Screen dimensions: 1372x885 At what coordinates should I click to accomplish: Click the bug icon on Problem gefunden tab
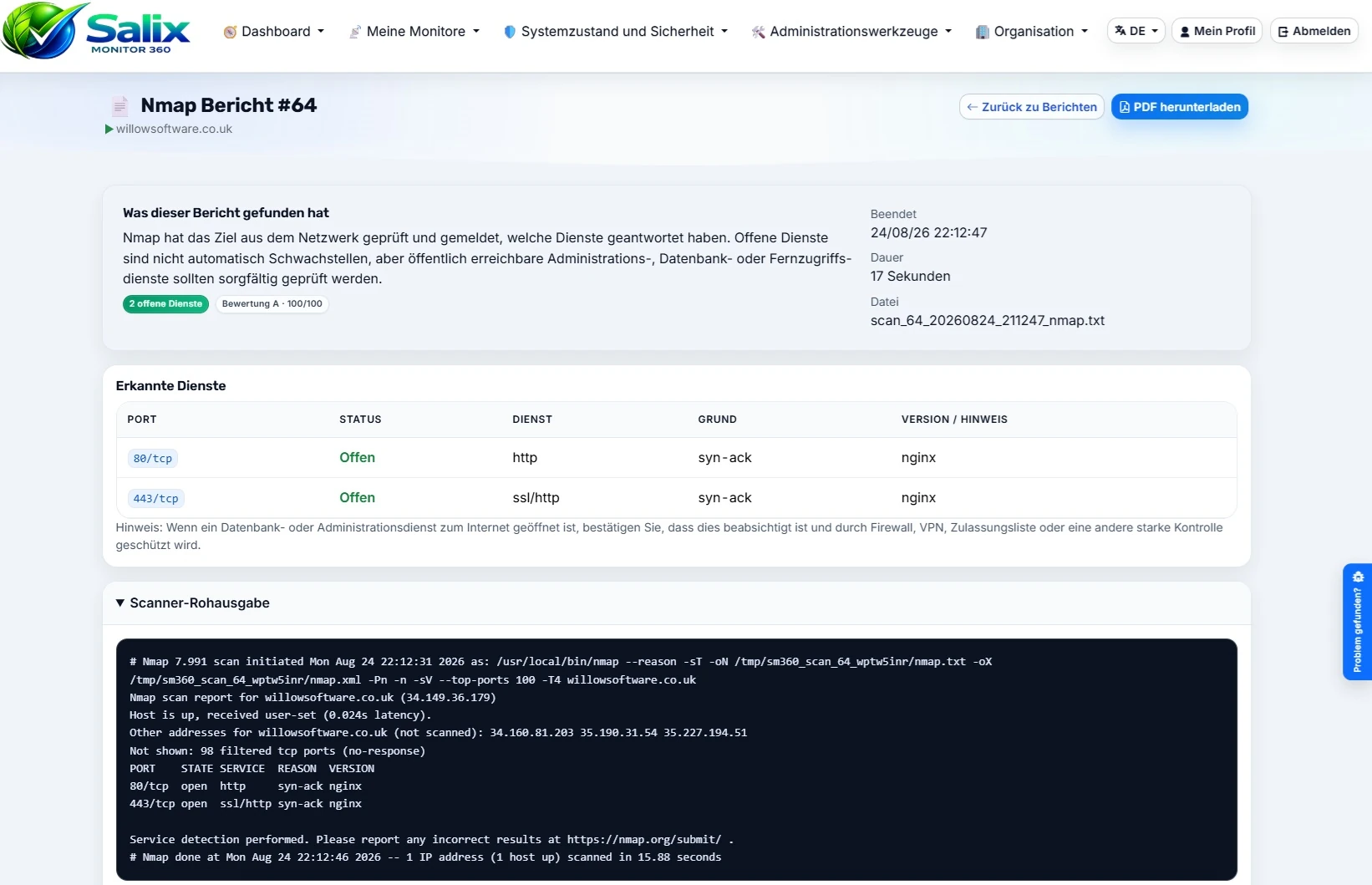tap(1358, 577)
